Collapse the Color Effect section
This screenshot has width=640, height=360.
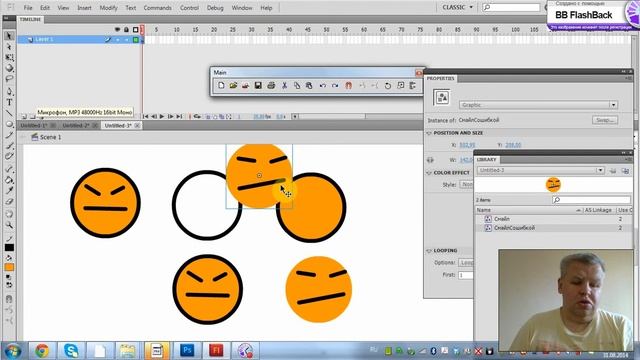click(x=429, y=173)
